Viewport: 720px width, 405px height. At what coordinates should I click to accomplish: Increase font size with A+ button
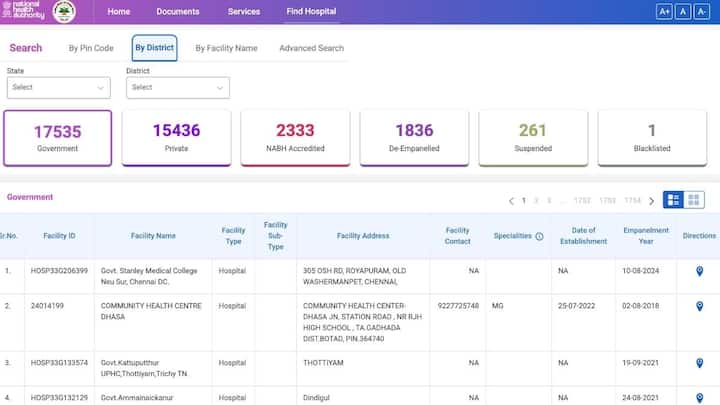click(x=664, y=12)
